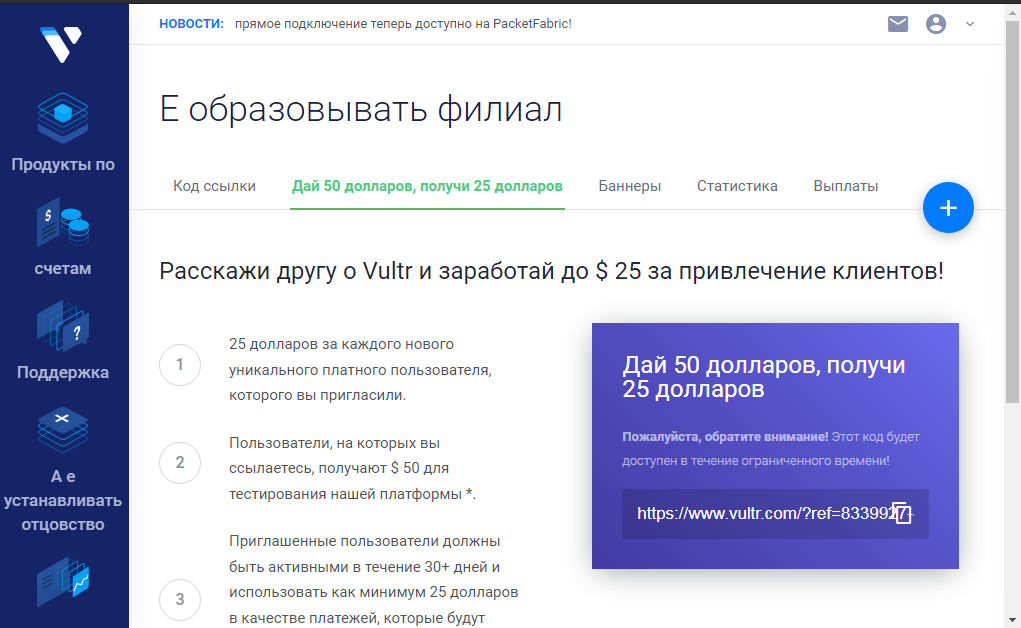1021x628 pixels.
Task: Open the Выплаты tab
Action: coord(846,186)
